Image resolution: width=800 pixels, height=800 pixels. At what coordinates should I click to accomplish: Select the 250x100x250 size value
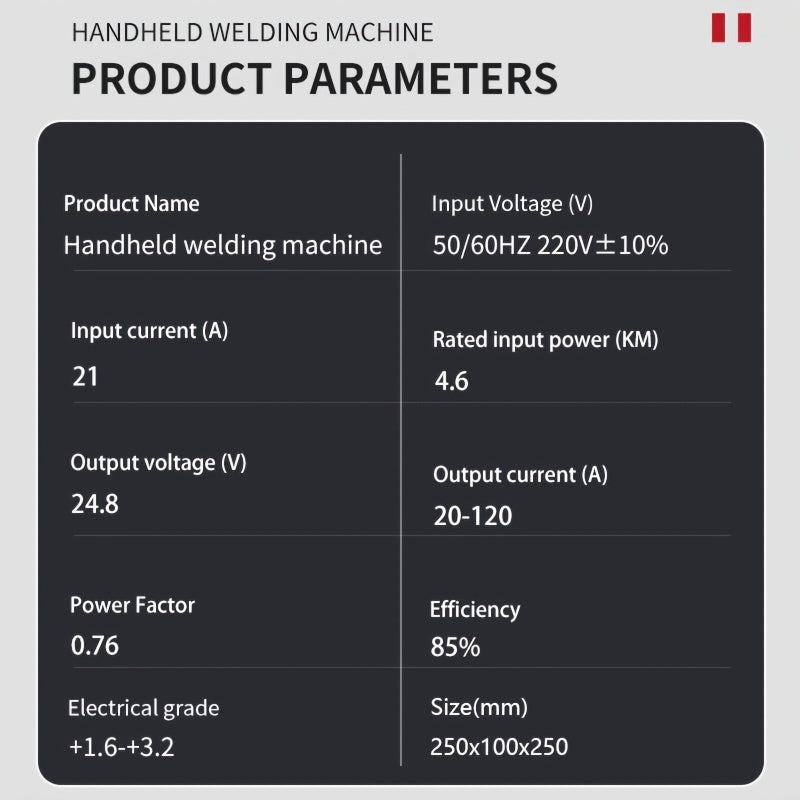point(499,747)
